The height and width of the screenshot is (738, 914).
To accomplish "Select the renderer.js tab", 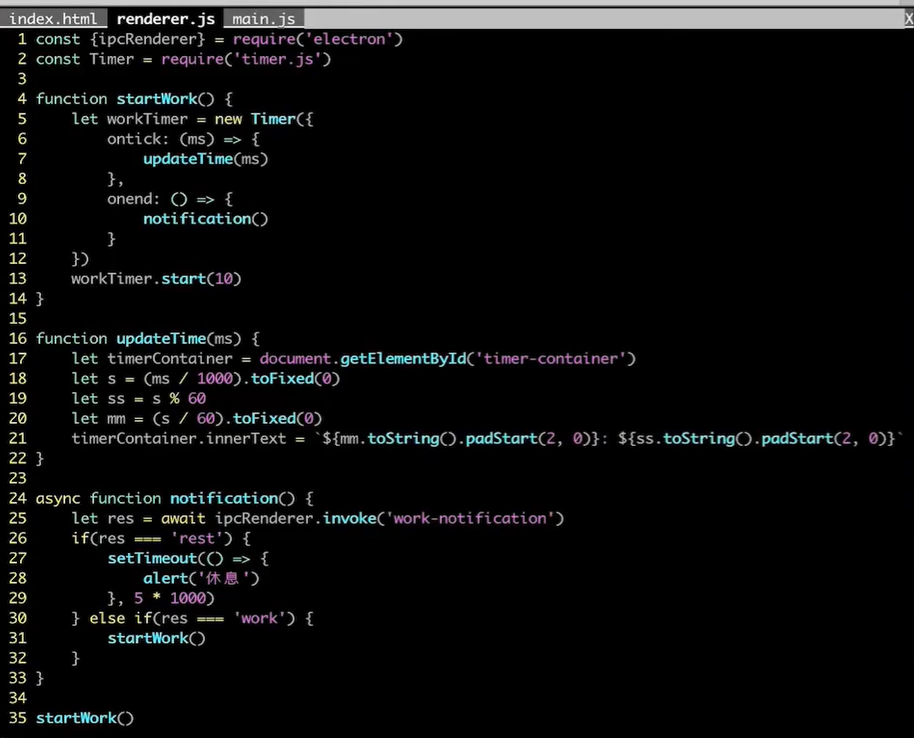I will [165, 18].
